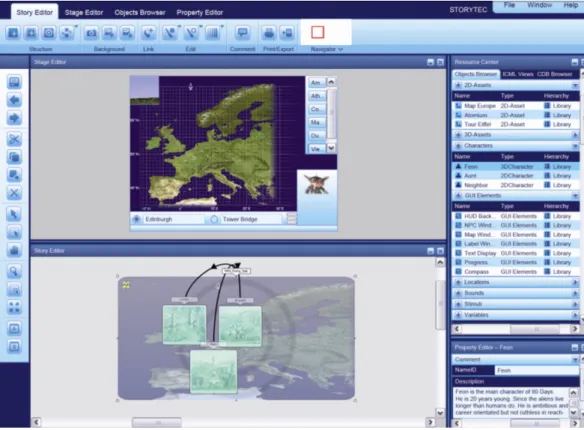
Task: Select the Atomium 2D-Asset row
Action: click(x=515, y=115)
